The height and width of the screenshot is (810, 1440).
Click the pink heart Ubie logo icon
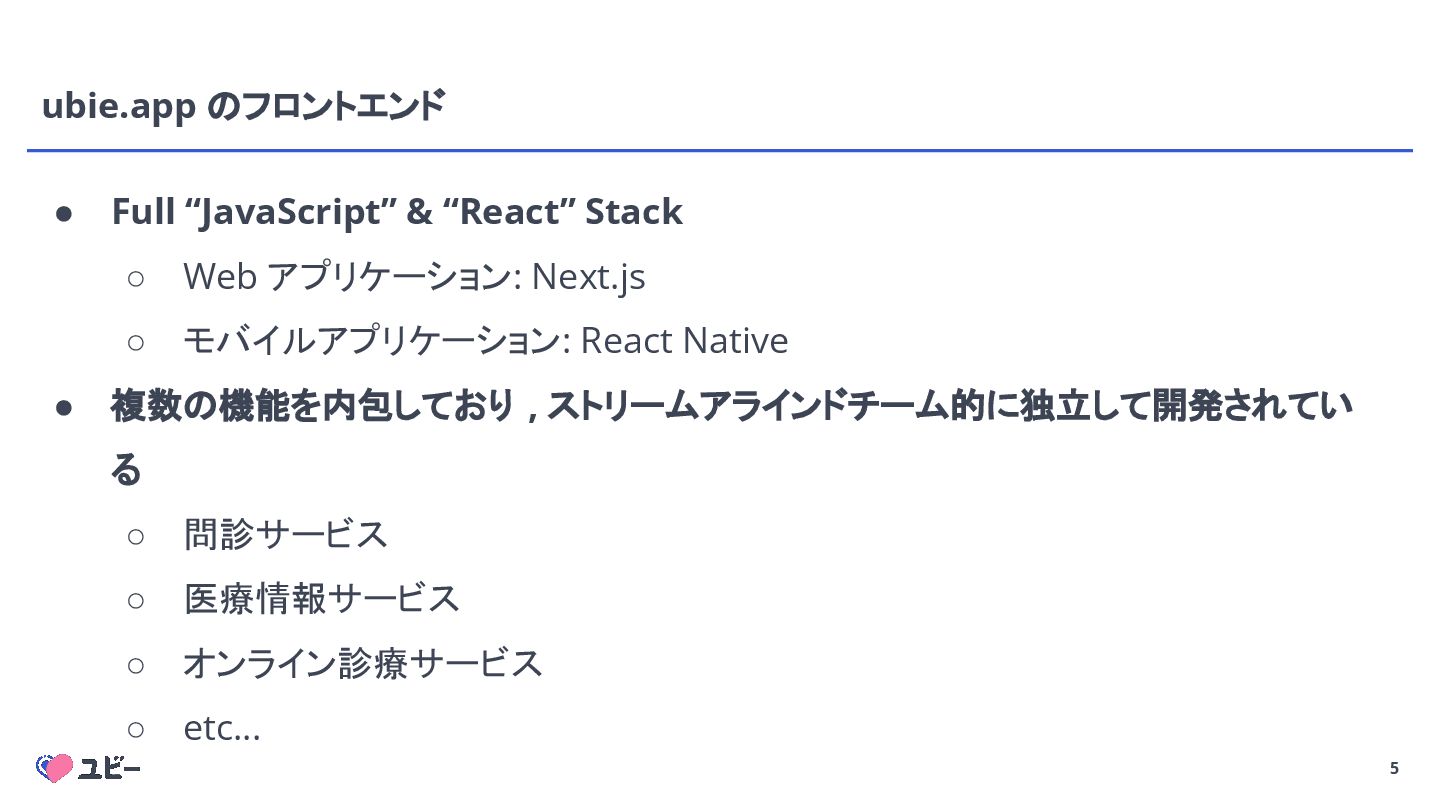[x=55, y=768]
